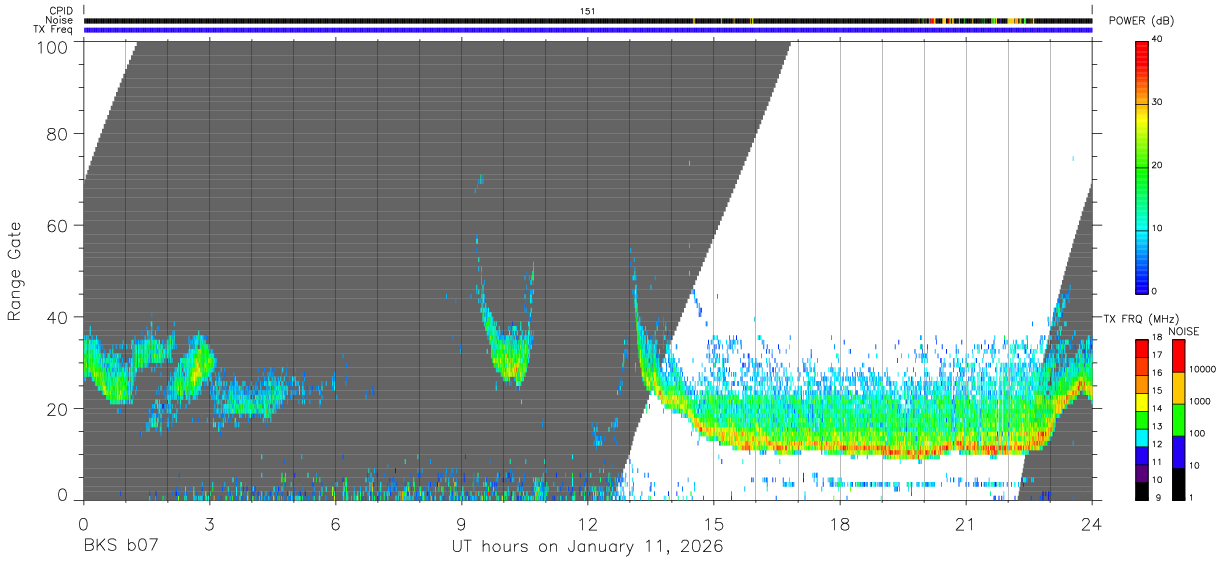Click the 100 tick on Range Gate axis

click(51, 46)
